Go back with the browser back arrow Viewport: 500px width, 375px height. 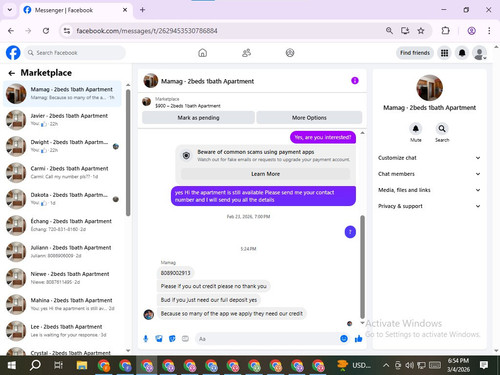(11, 31)
